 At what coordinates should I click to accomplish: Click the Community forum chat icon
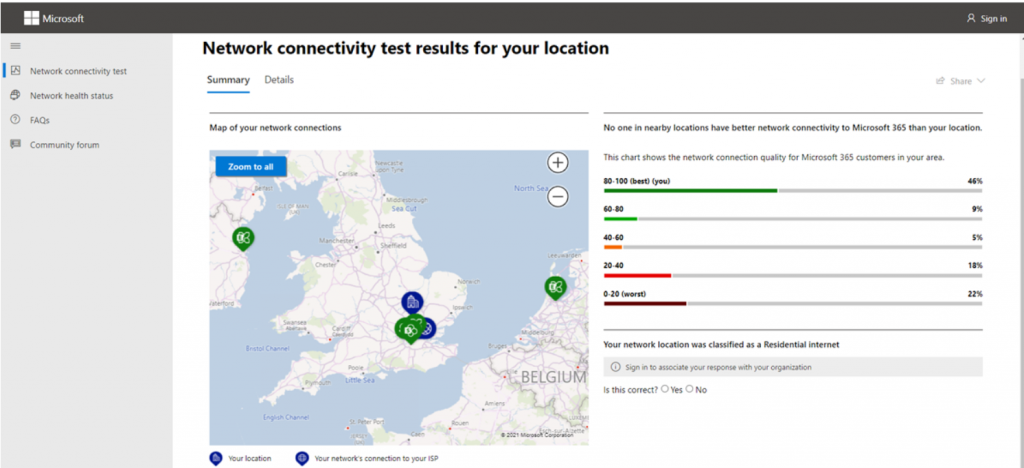coord(16,144)
